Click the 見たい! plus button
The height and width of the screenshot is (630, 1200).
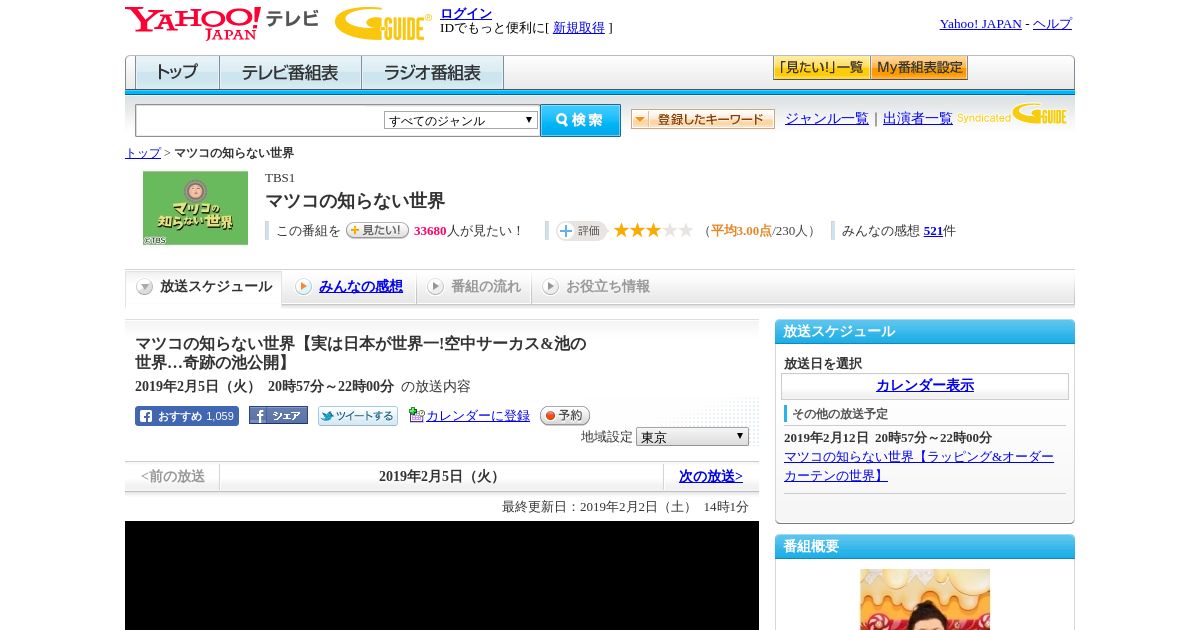(x=377, y=230)
